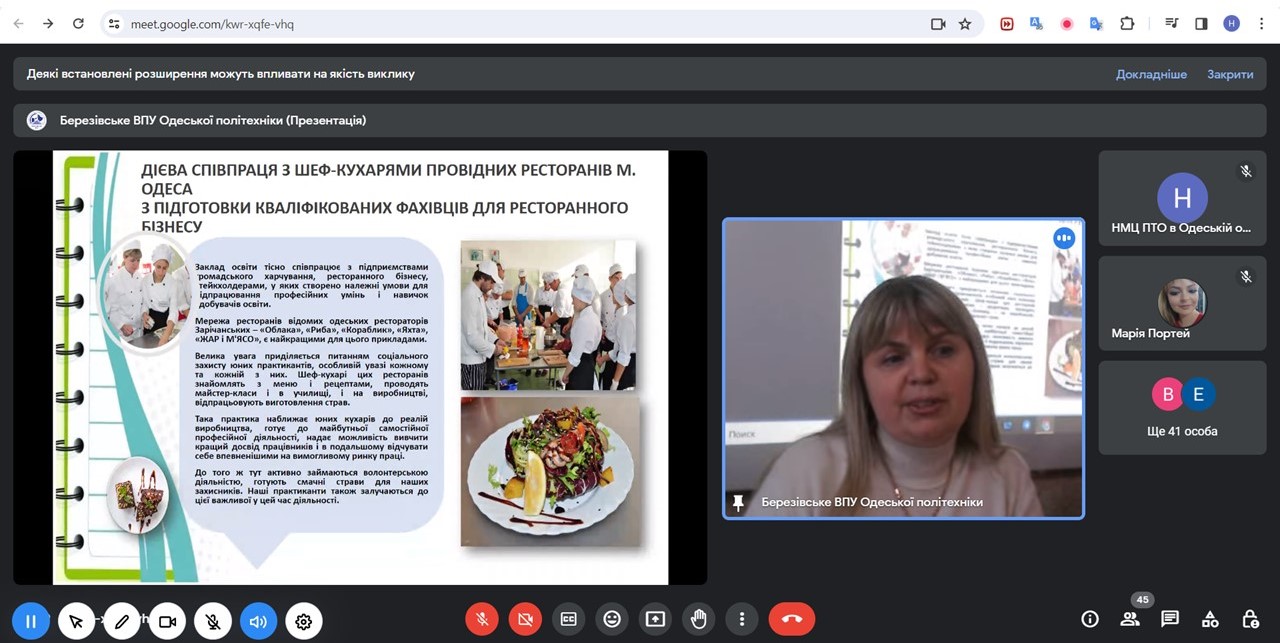1280x643 pixels.
Task: Raise your hand in the meeting
Action: (699, 619)
